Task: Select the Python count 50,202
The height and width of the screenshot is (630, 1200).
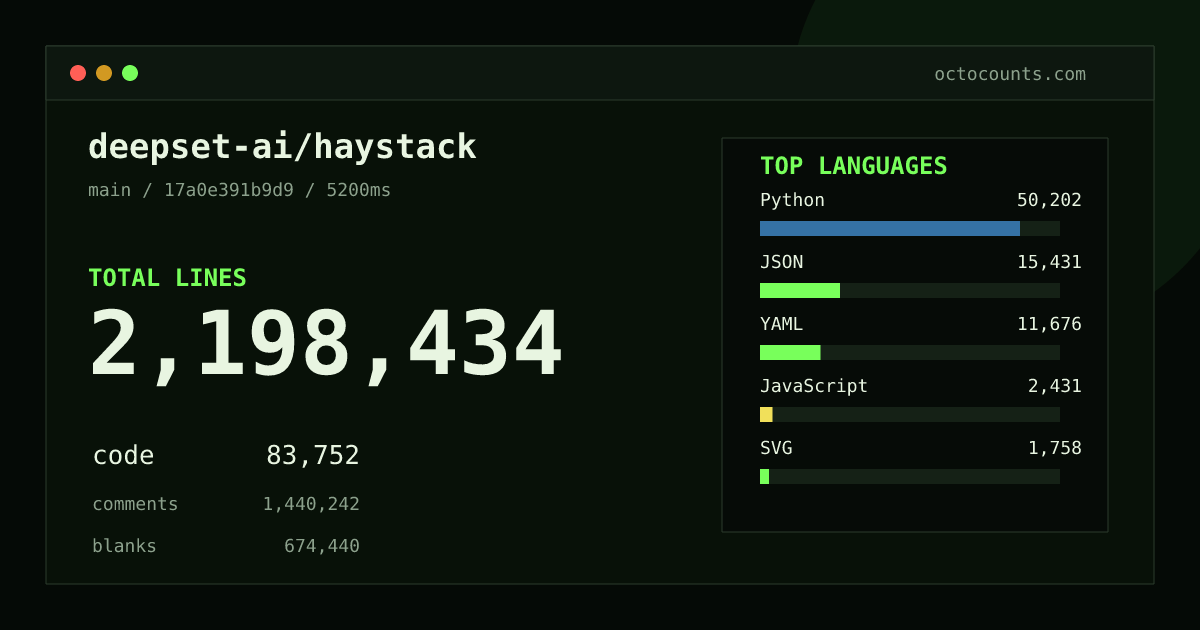Action: (x=1049, y=200)
